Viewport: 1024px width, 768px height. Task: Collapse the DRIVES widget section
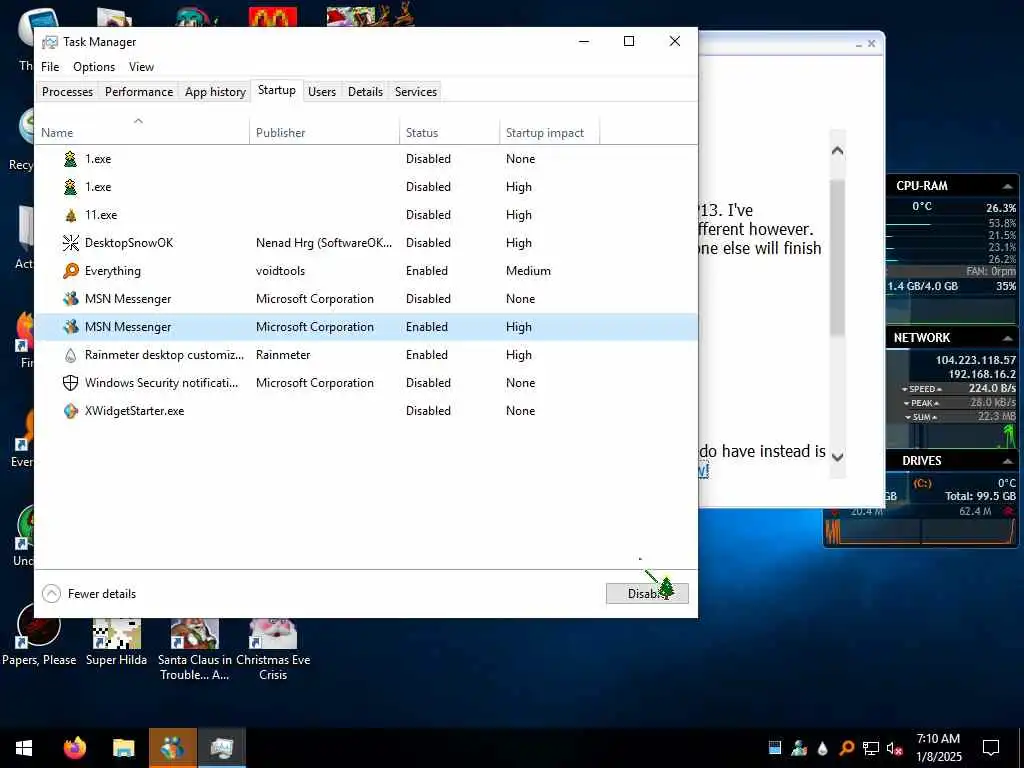1007,461
